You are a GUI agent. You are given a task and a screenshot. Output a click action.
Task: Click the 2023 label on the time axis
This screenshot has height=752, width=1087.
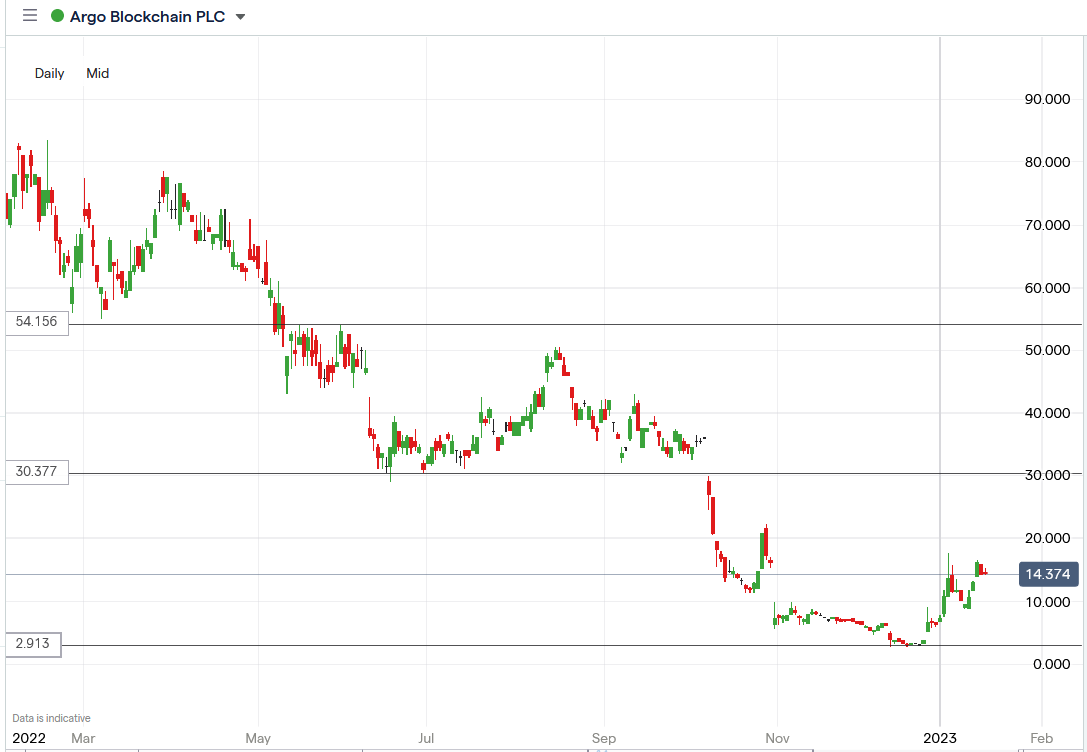click(x=940, y=738)
